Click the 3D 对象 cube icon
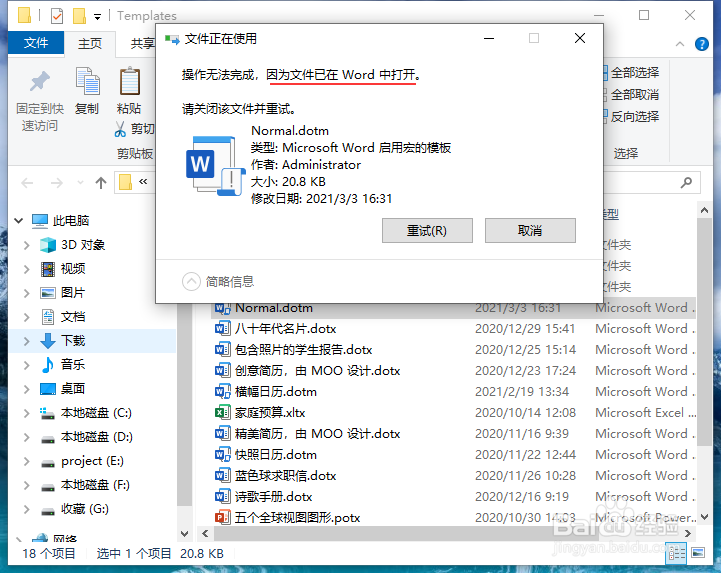 pos(48,245)
